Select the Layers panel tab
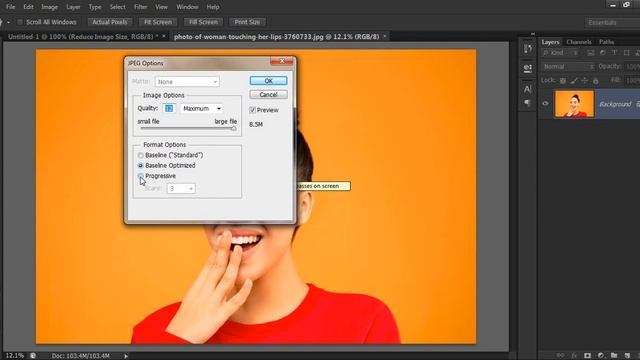 point(550,42)
